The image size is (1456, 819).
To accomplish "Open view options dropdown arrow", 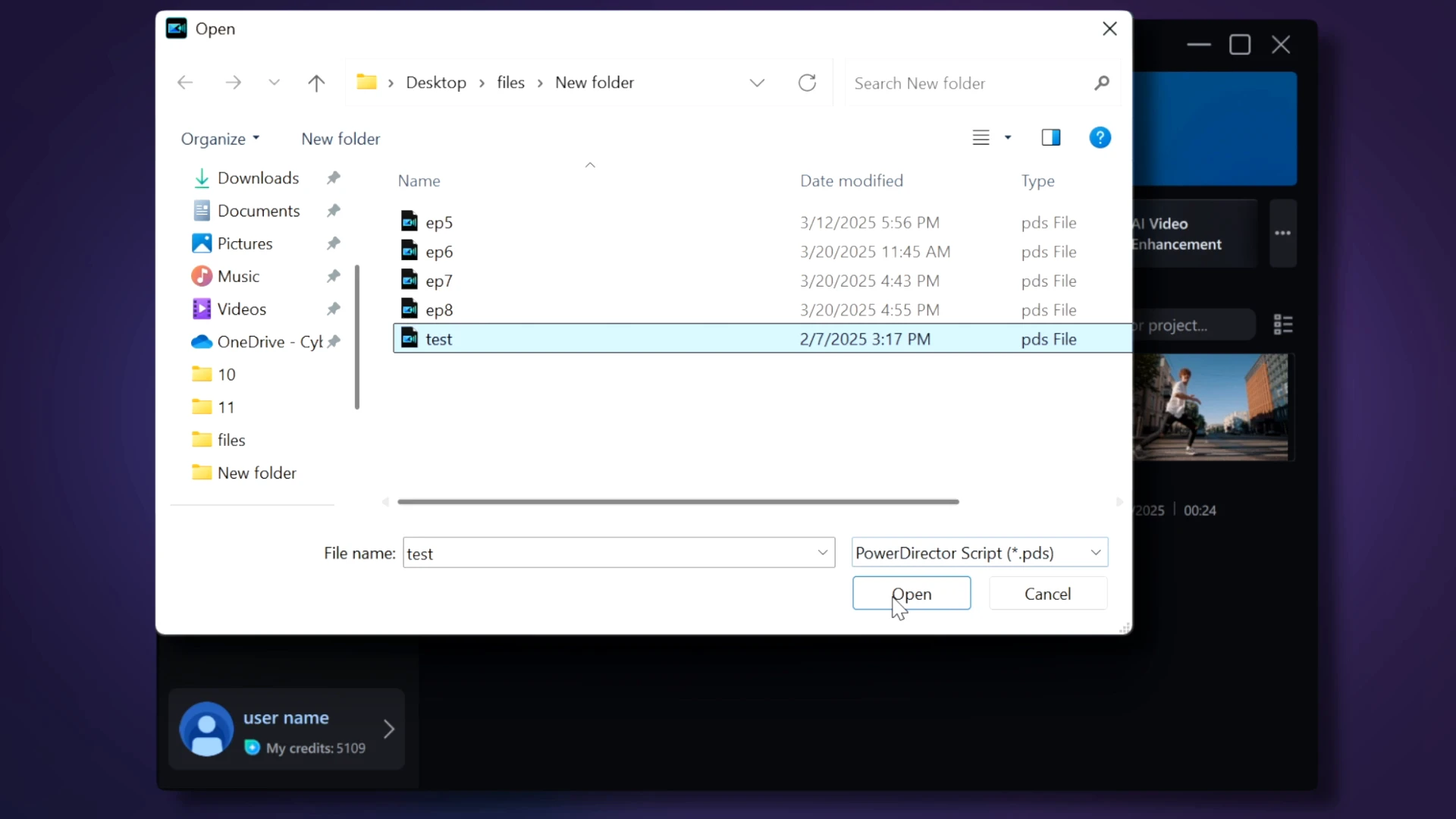I will 1008,137.
